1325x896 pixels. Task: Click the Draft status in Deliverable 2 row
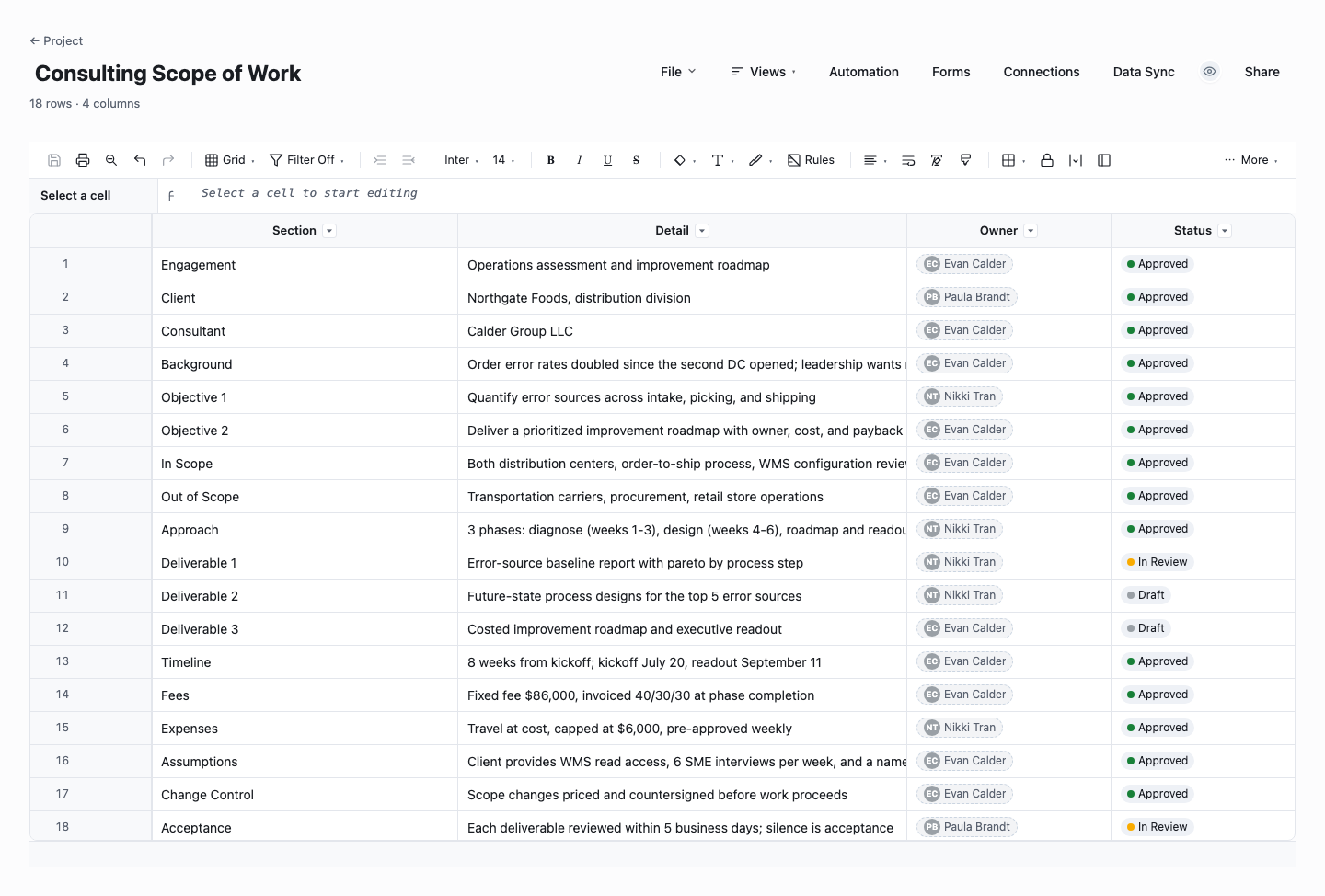[1146, 595]
